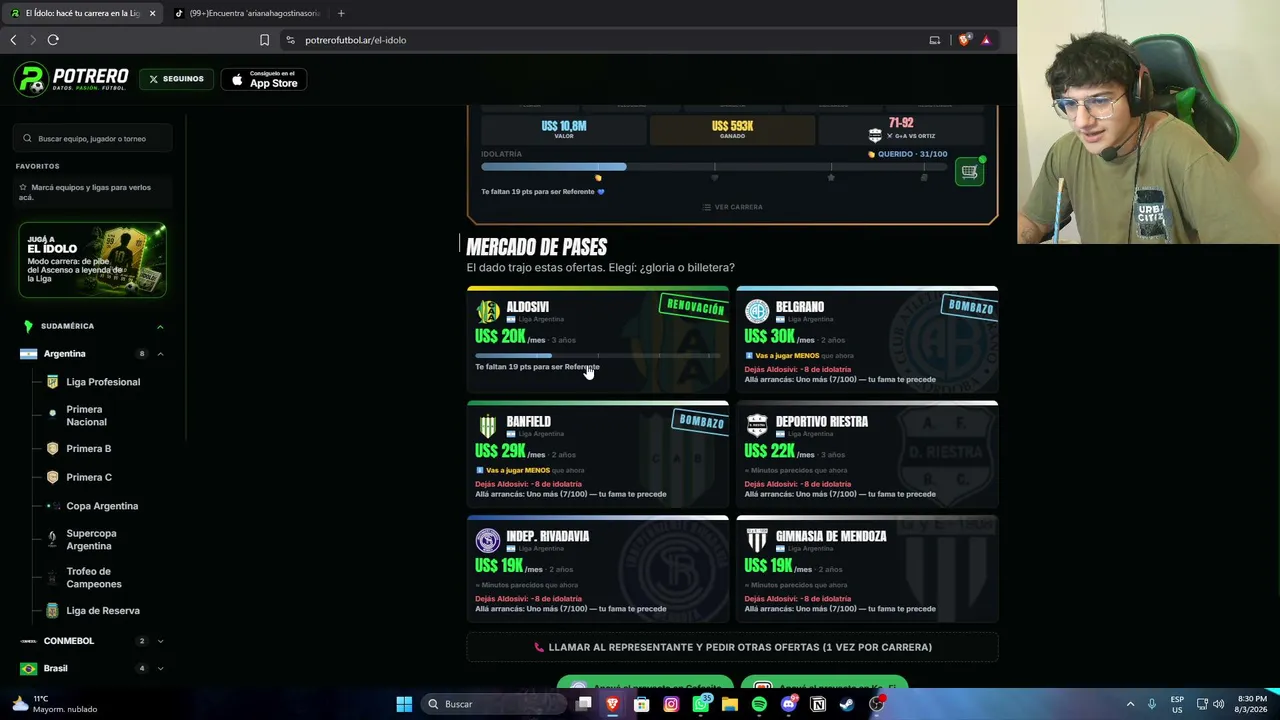1280x720 pixels.
Task: Choose the Gimnasia de Mendoza US$ 19K offer
Action: point(867,569)
